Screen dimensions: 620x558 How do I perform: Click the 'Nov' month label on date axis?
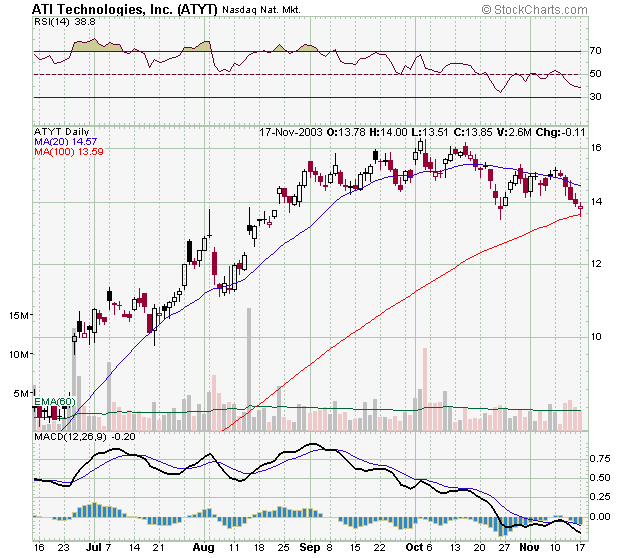pyautogui.click(x=529, y=547)
